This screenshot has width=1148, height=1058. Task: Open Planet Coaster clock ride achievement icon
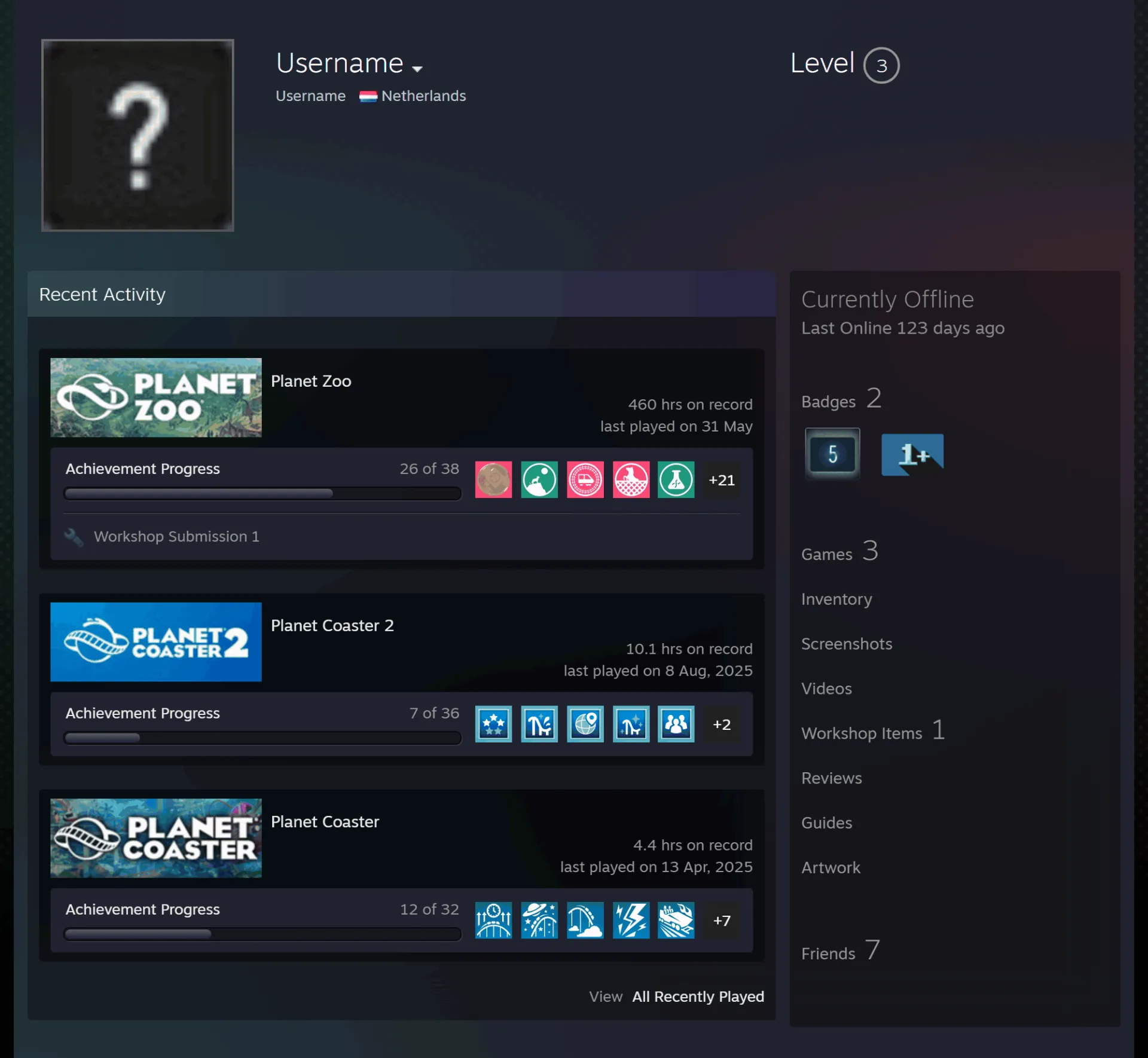coord(493,920)
